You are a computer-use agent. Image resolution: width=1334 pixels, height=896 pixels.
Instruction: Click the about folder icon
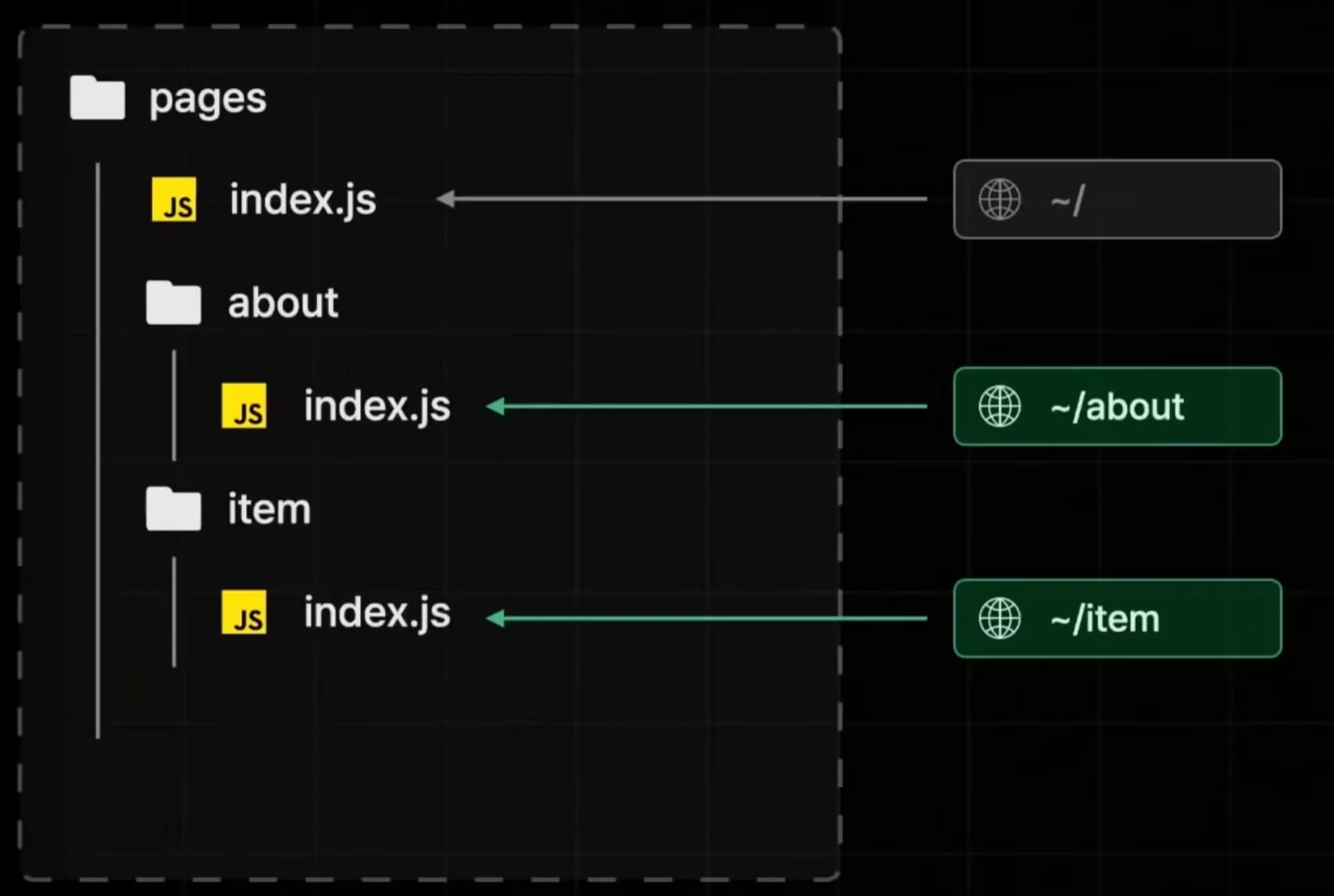(173, 303)
